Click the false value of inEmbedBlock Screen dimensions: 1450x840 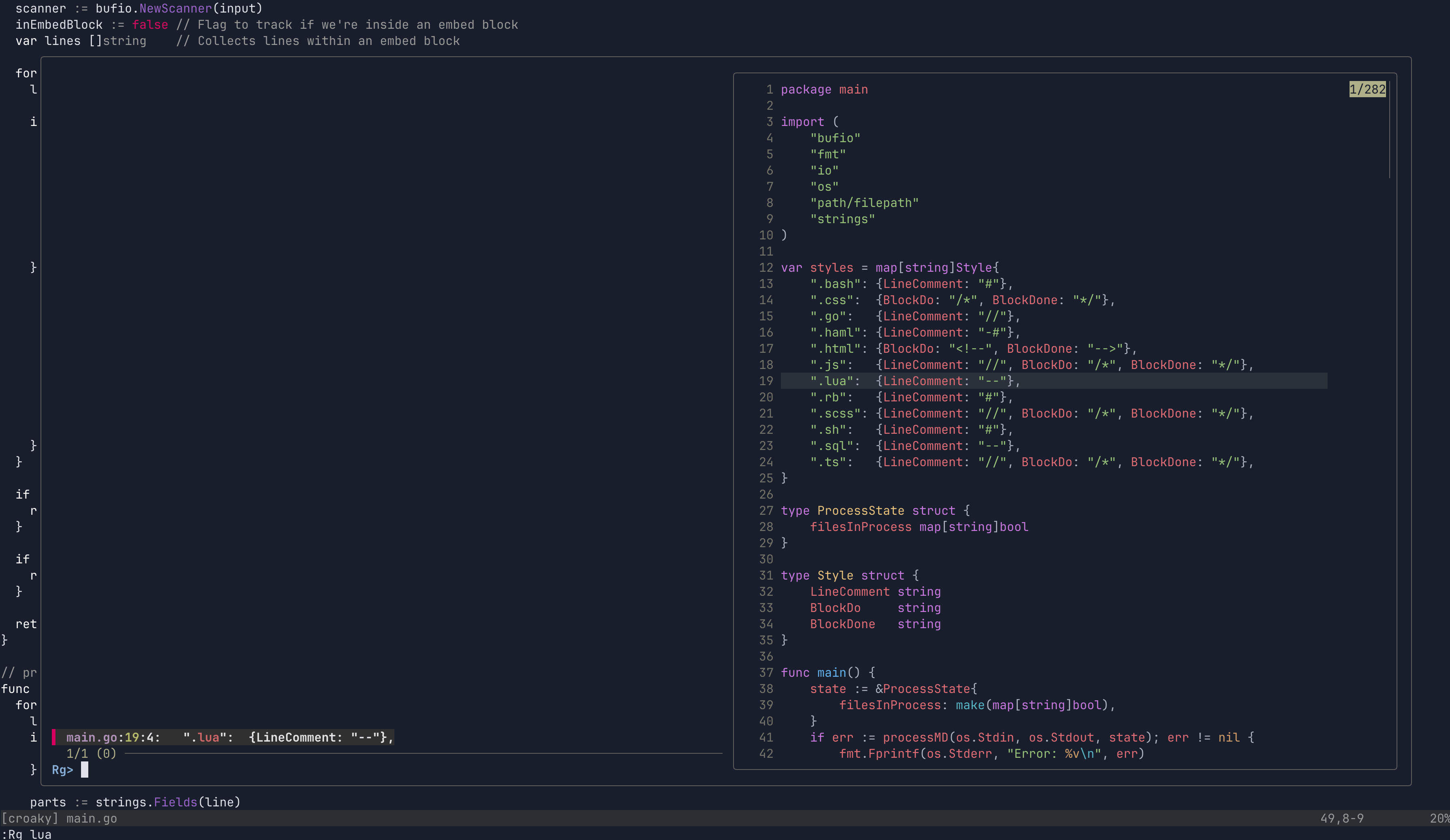pyautogui.click(x=150, y=24)
